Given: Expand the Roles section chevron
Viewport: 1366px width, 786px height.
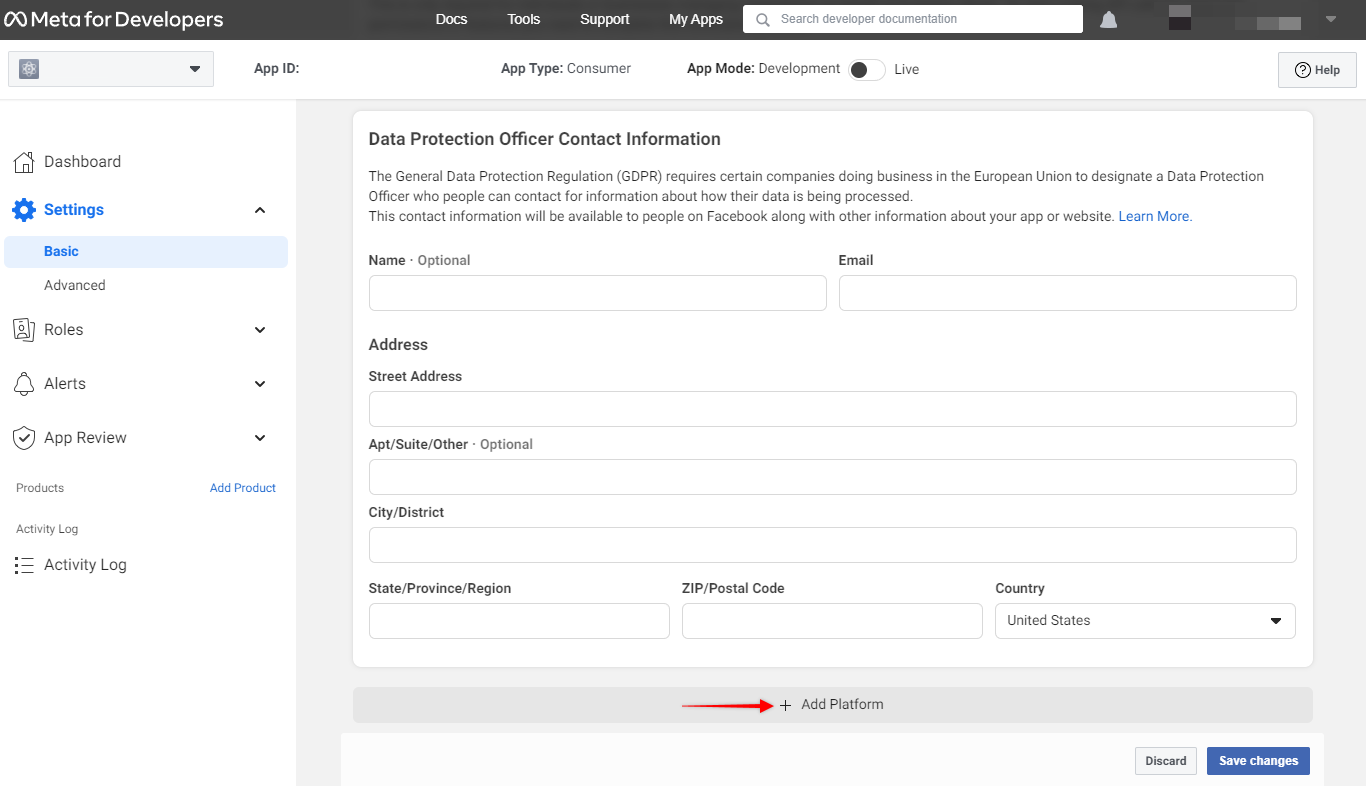Looking at the screenshot, I should point(260,330).
